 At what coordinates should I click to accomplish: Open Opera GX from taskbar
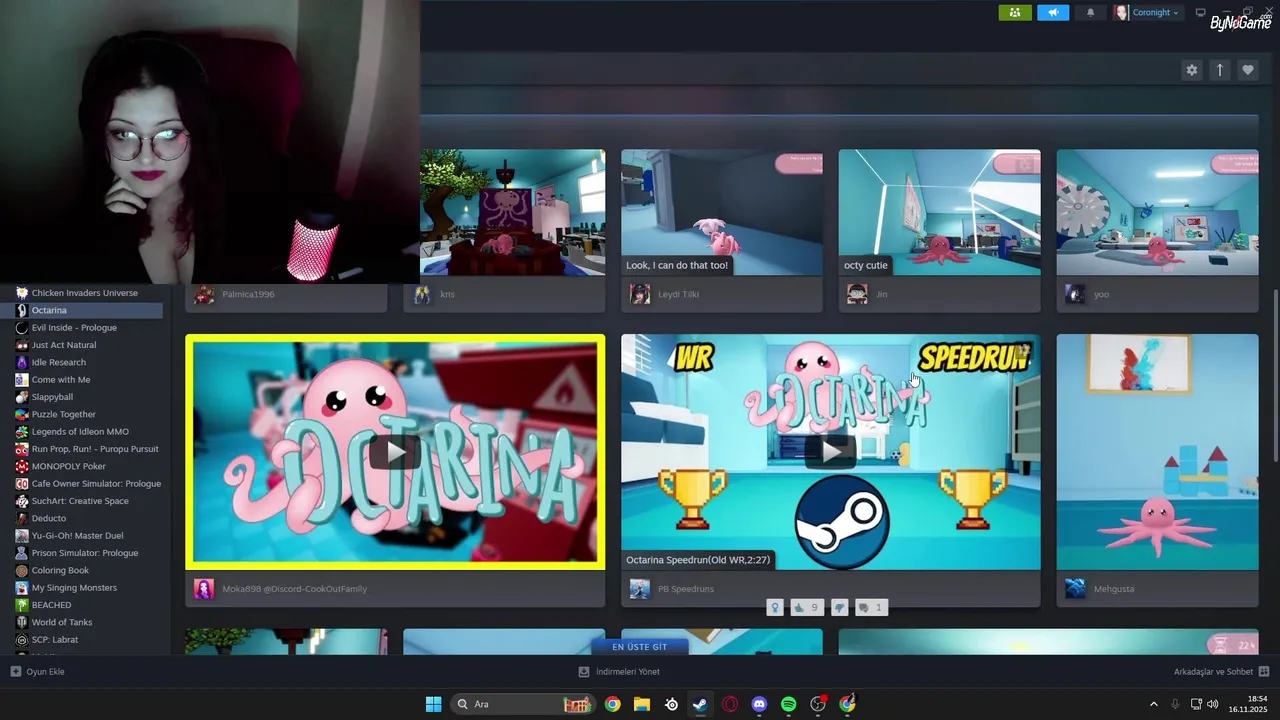[730, 704]
